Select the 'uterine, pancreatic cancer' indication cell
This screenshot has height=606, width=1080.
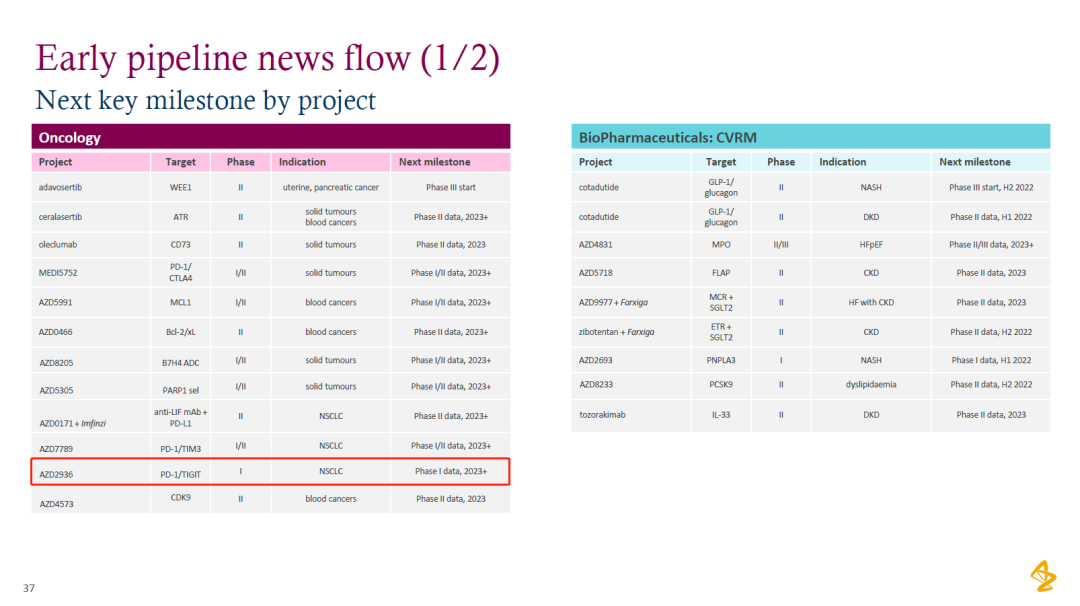coord(330,187)
